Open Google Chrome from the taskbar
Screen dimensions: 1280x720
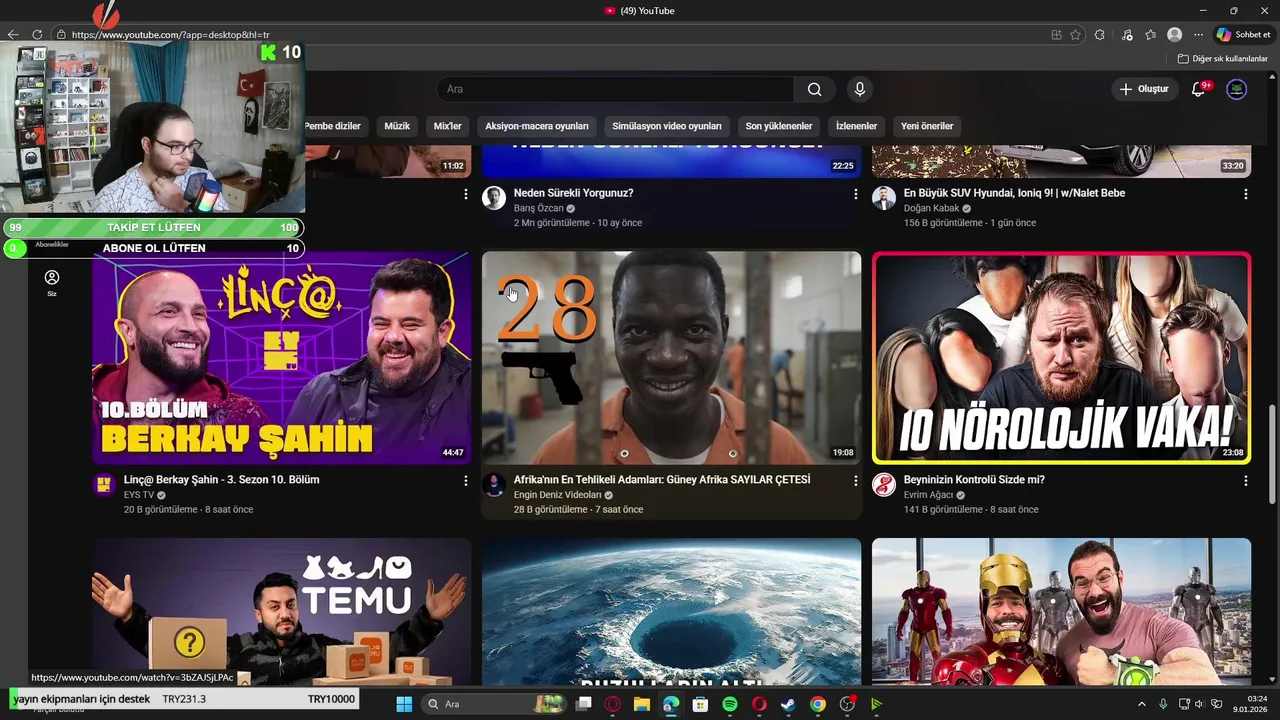[817, 704]
